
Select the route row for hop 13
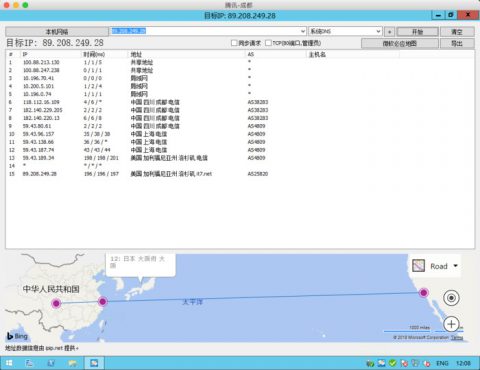240,158
